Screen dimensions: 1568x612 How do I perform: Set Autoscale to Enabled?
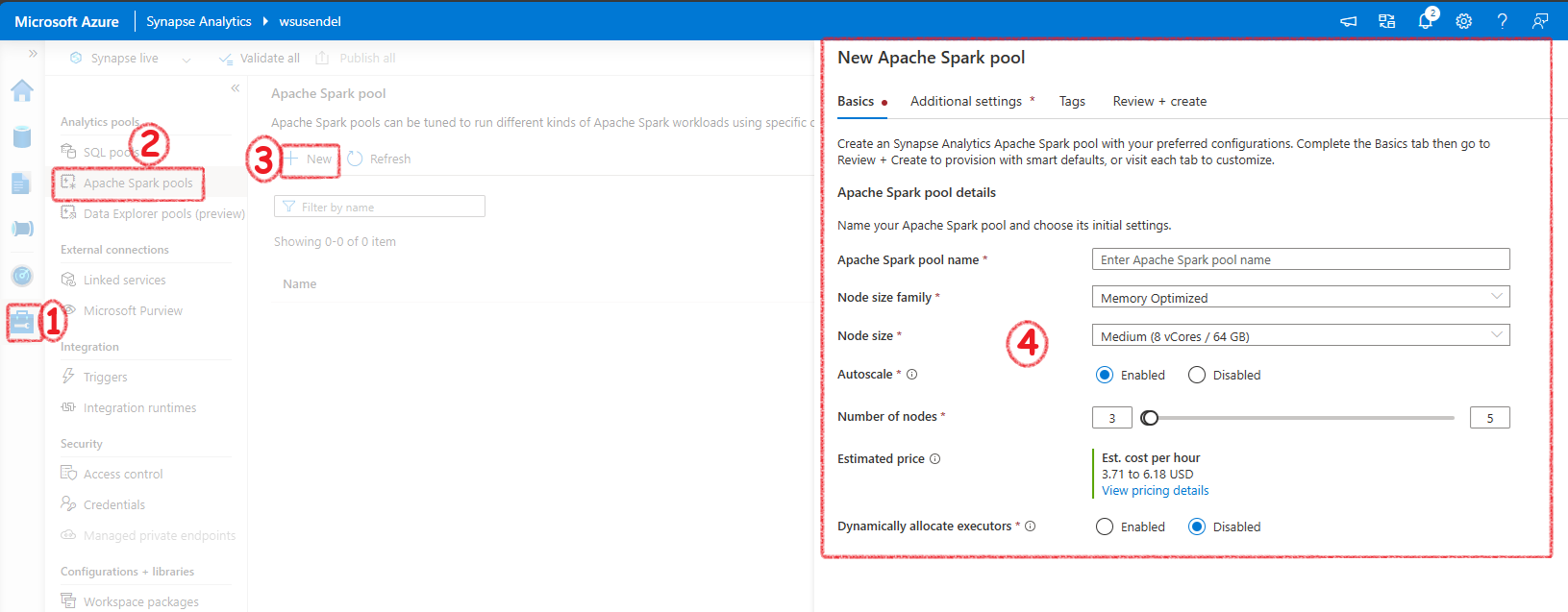click(x=1105, y=375)
